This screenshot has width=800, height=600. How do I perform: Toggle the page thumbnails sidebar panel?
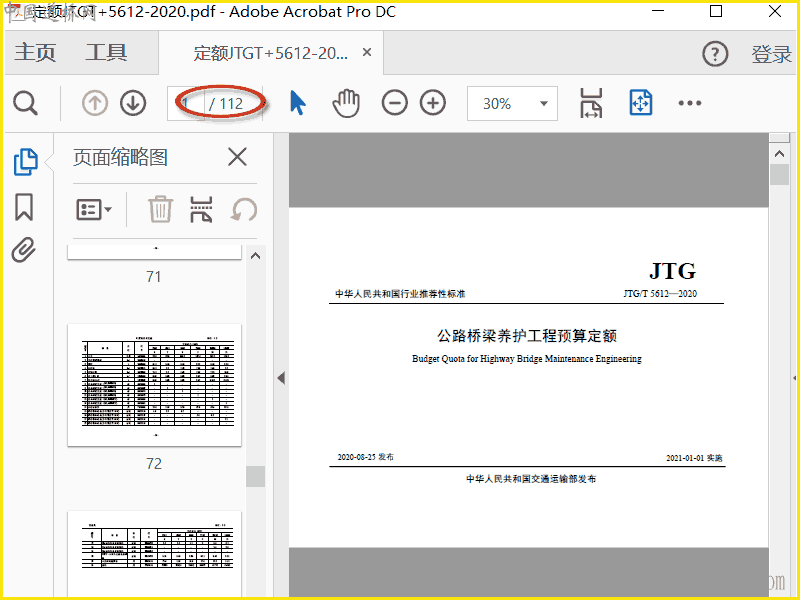[x=25, y=161]
